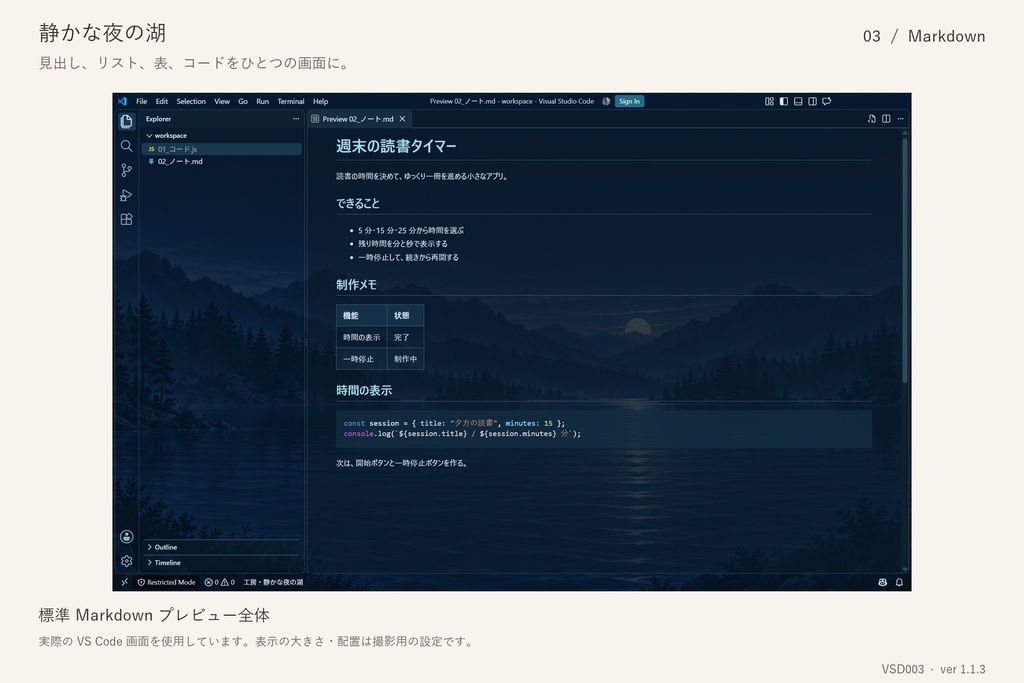The image size is (1024, 683).
Task: Open Explorer panel More Actions ellipsis
Action: (296, 119)
